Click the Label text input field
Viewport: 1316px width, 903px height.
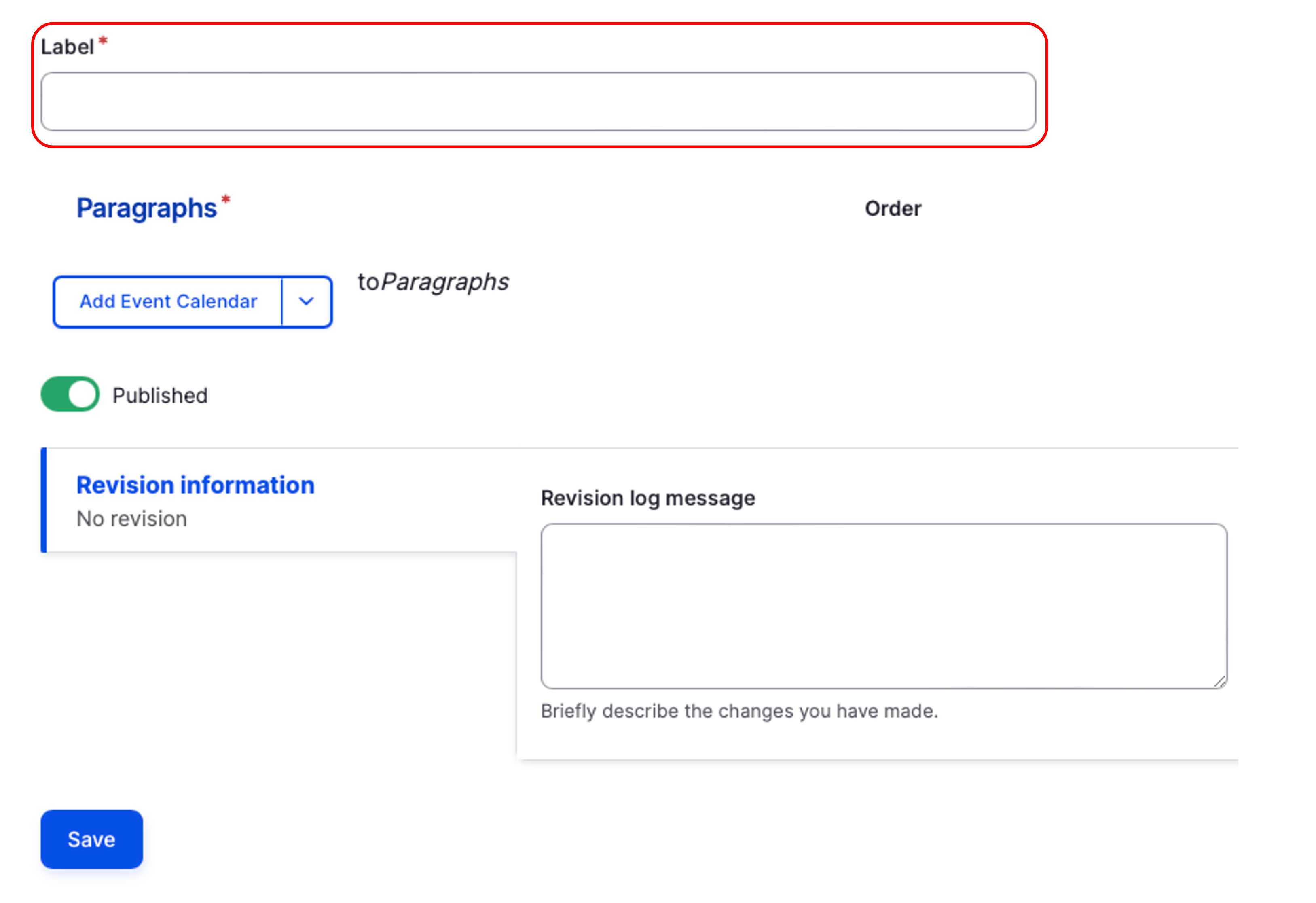[538, 102]
